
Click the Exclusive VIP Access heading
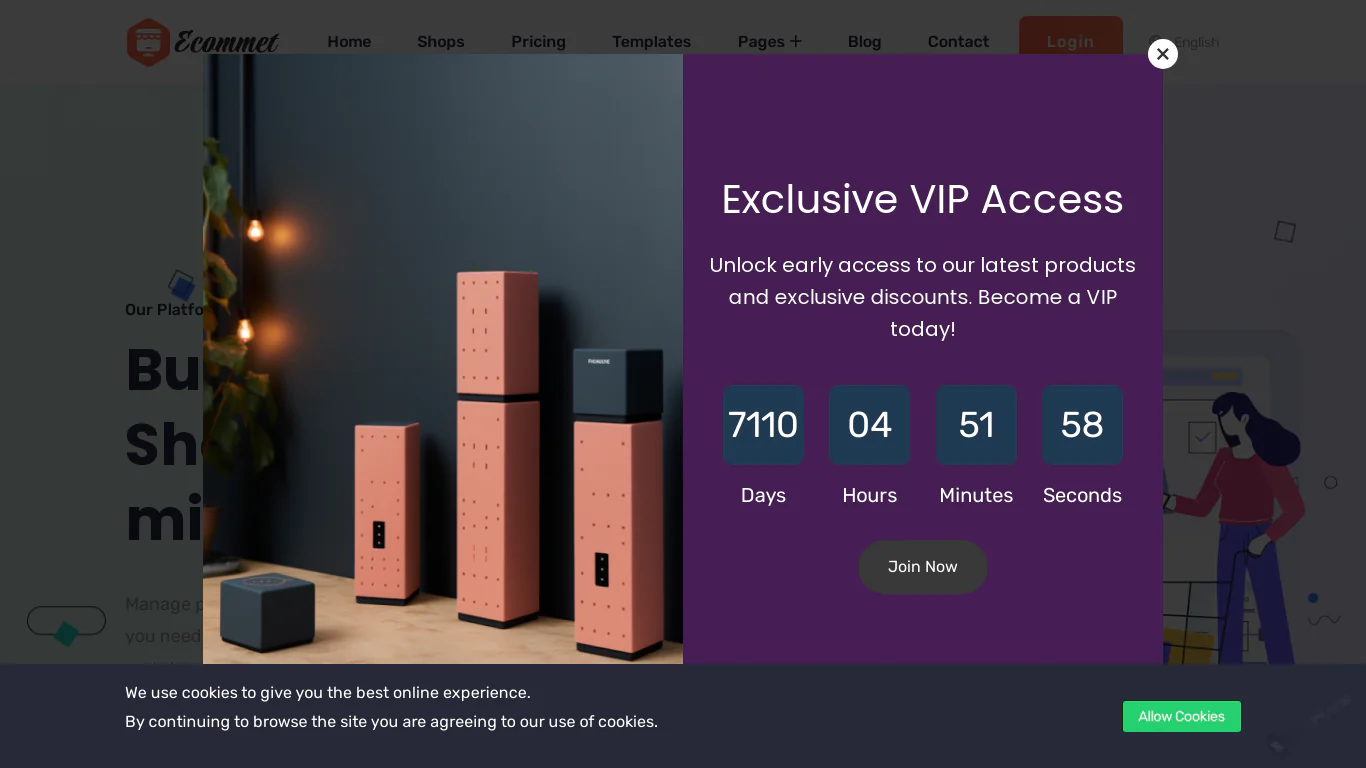(923, 199)
